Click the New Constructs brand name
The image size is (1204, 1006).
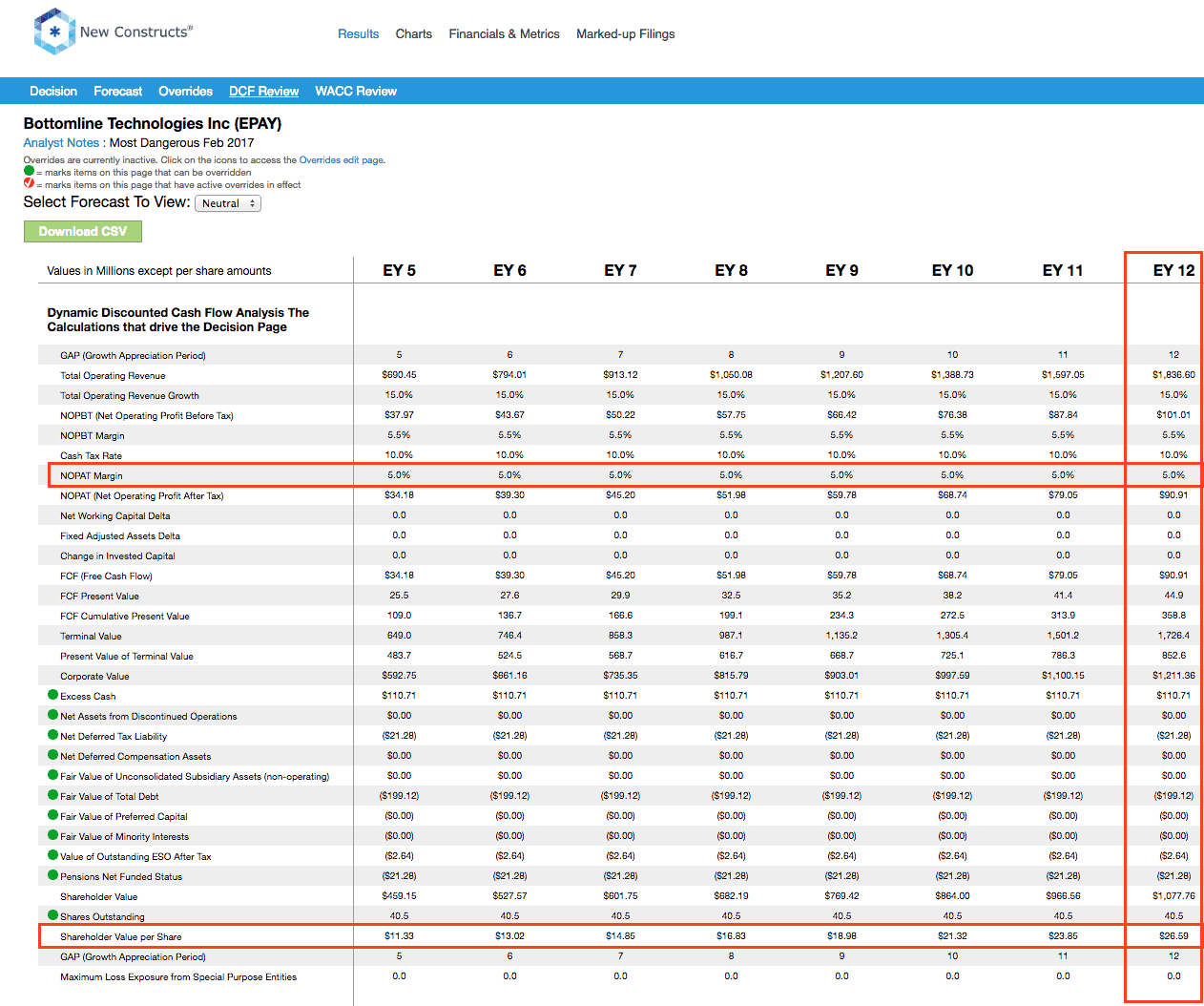click(136, 31)
